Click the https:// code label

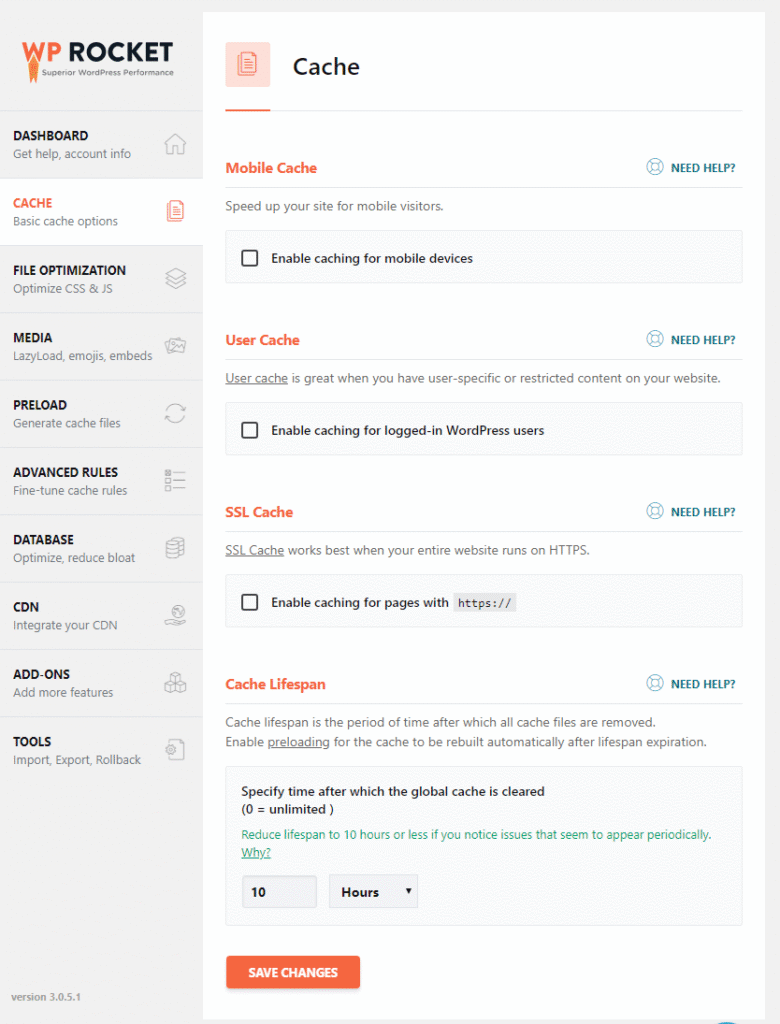pyautogui.click(x=485, y=603)
